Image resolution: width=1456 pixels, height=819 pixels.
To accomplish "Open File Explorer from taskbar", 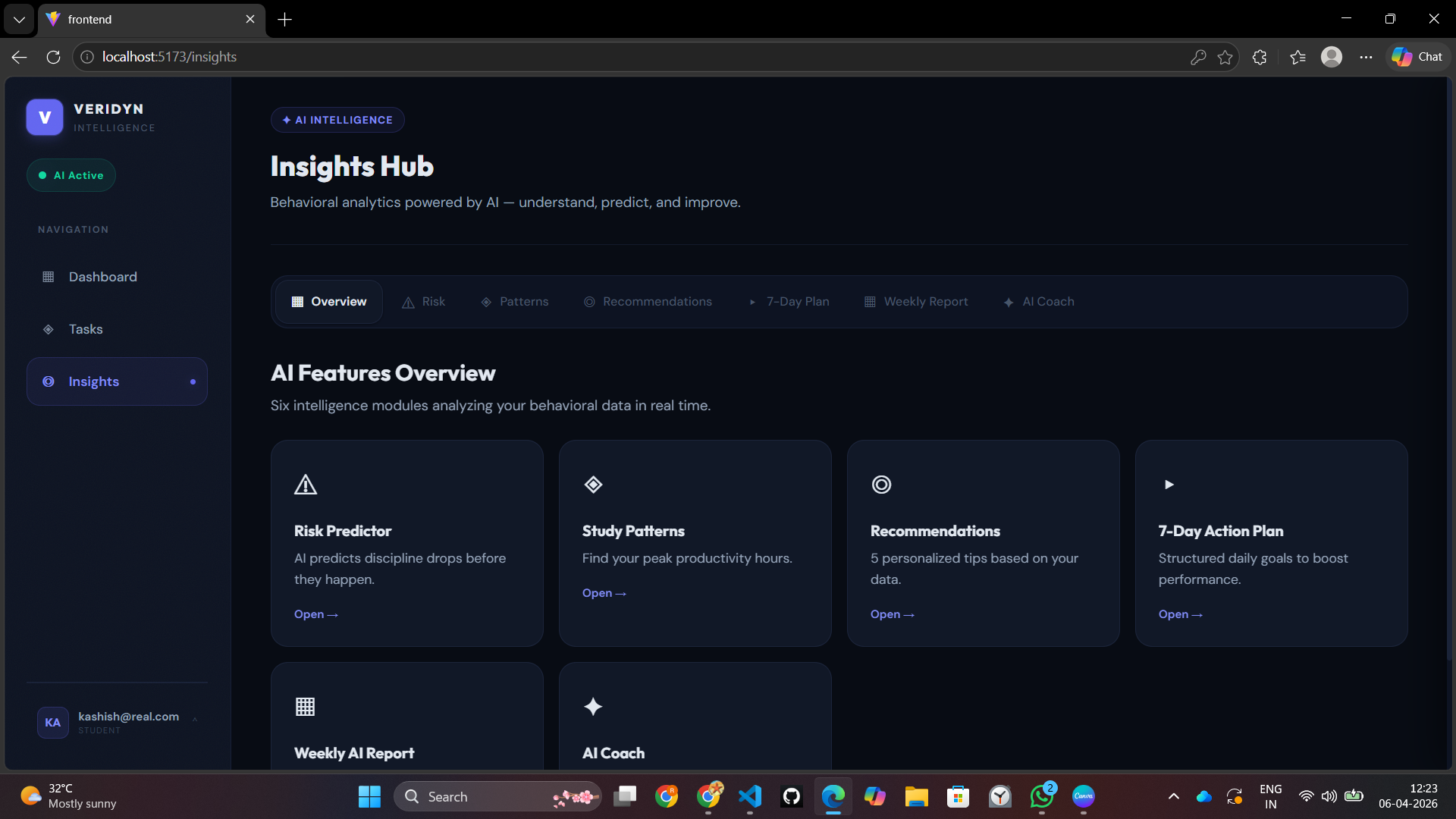I will 917,796.
